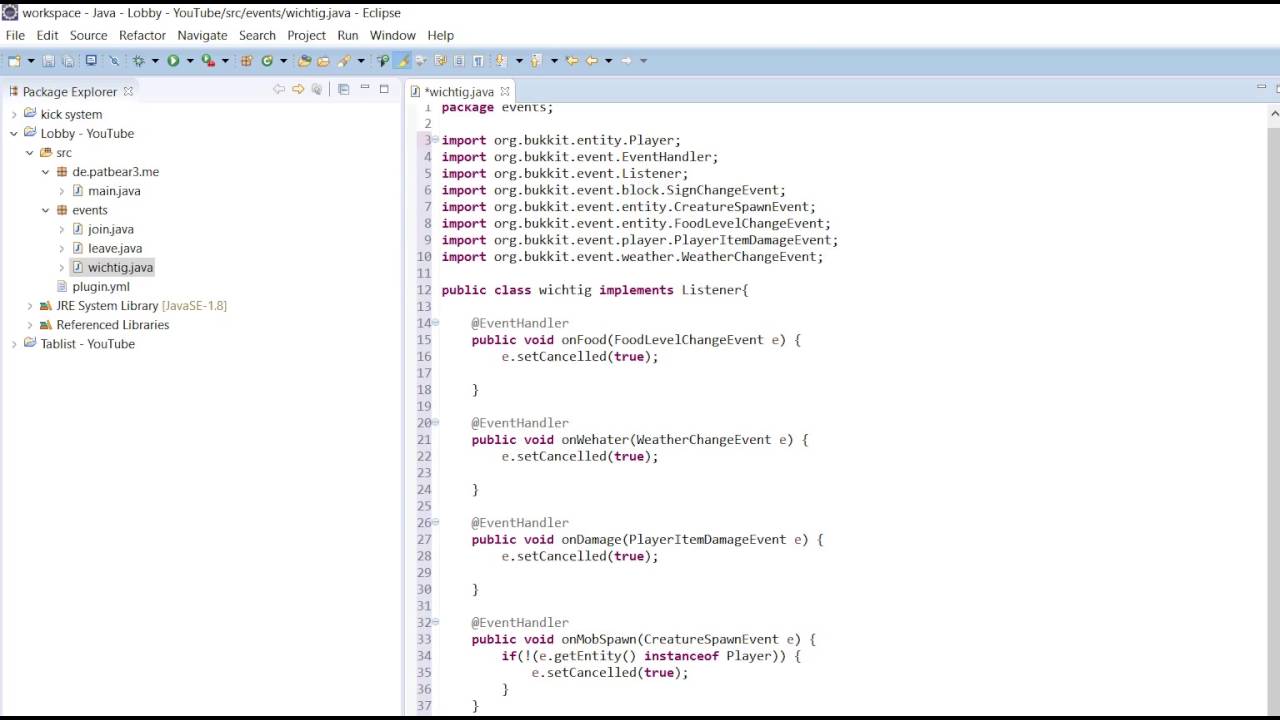Open the Navigate menu
The height and width of the screenshot is (720, 1280).
(x=202, y=35)
